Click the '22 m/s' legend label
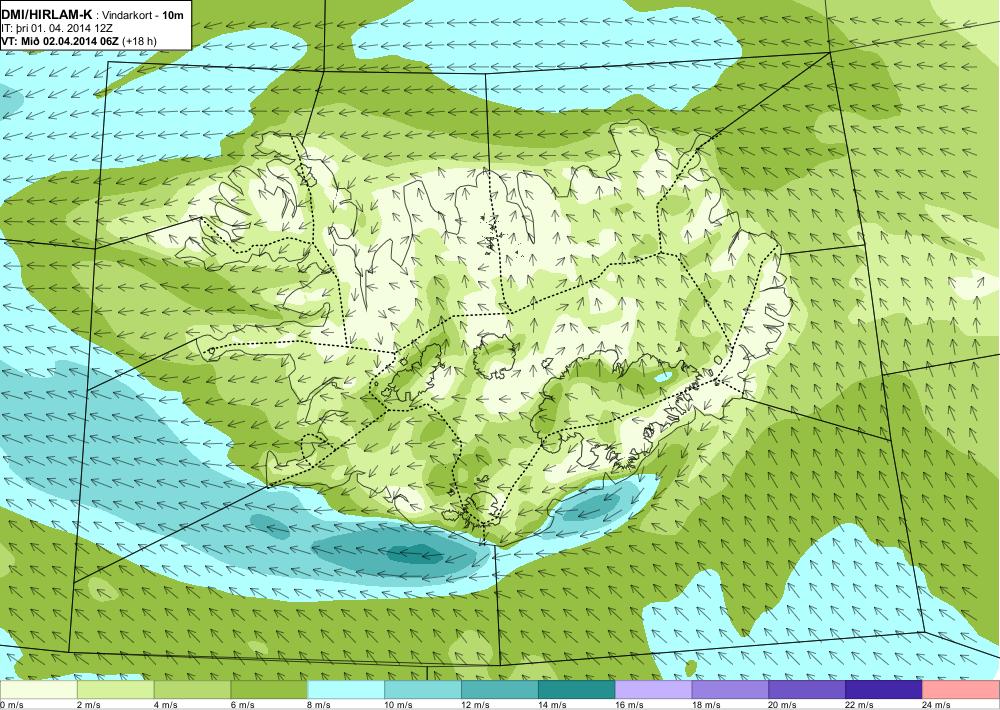 pos(860,705)
